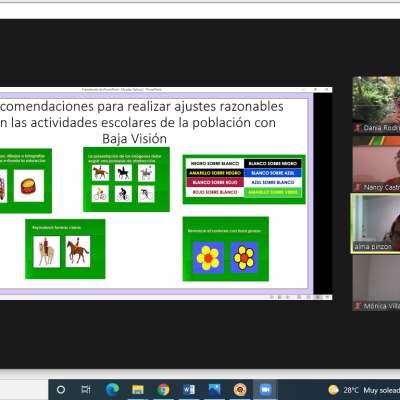Click AMARILLO SOBRE NEGRO contrast sample

click(x=215, y=173)
